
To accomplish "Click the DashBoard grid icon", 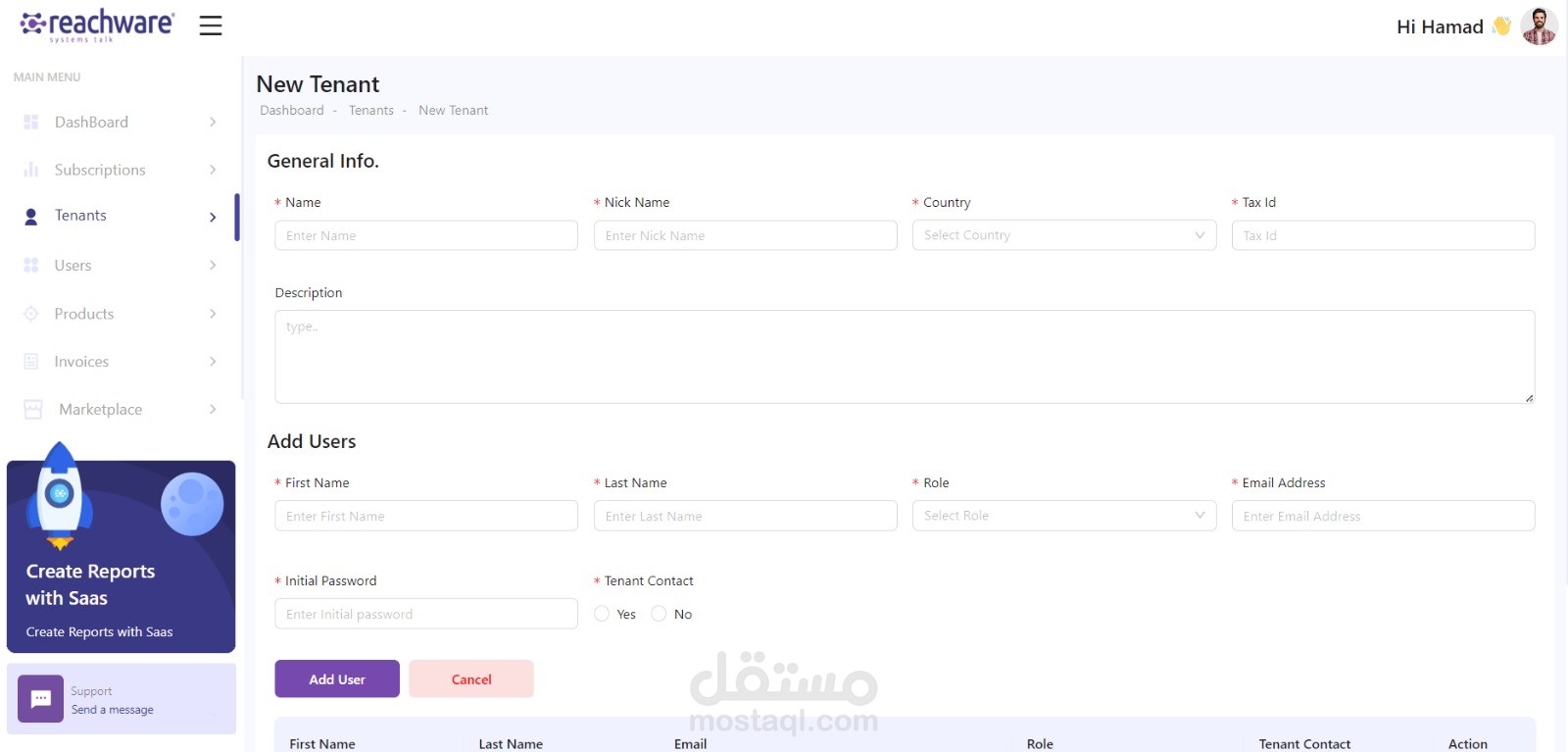I will click(31, 123).
